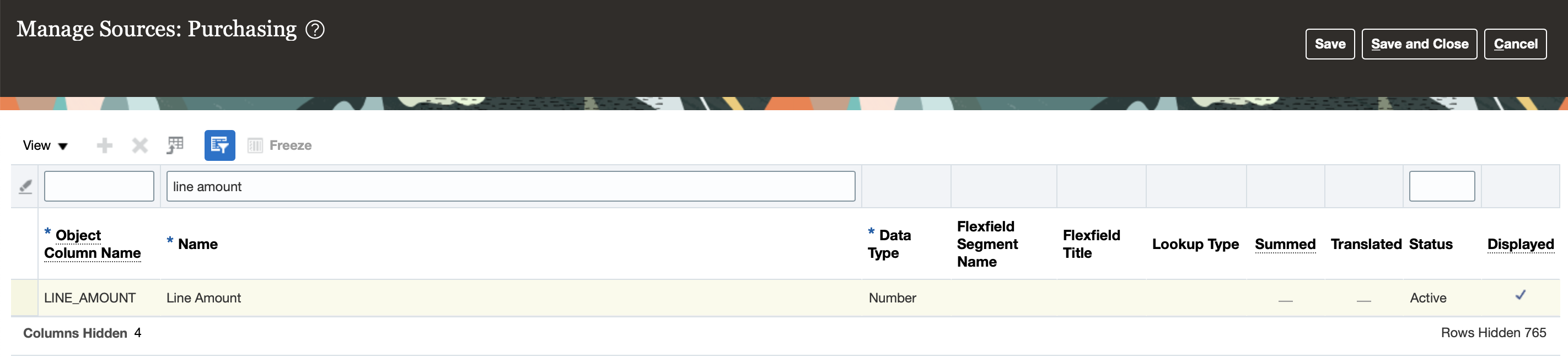Click the Displayed checkmark in Line Amount row
The image size is (1568, 357).
[x=1520, y=296]
